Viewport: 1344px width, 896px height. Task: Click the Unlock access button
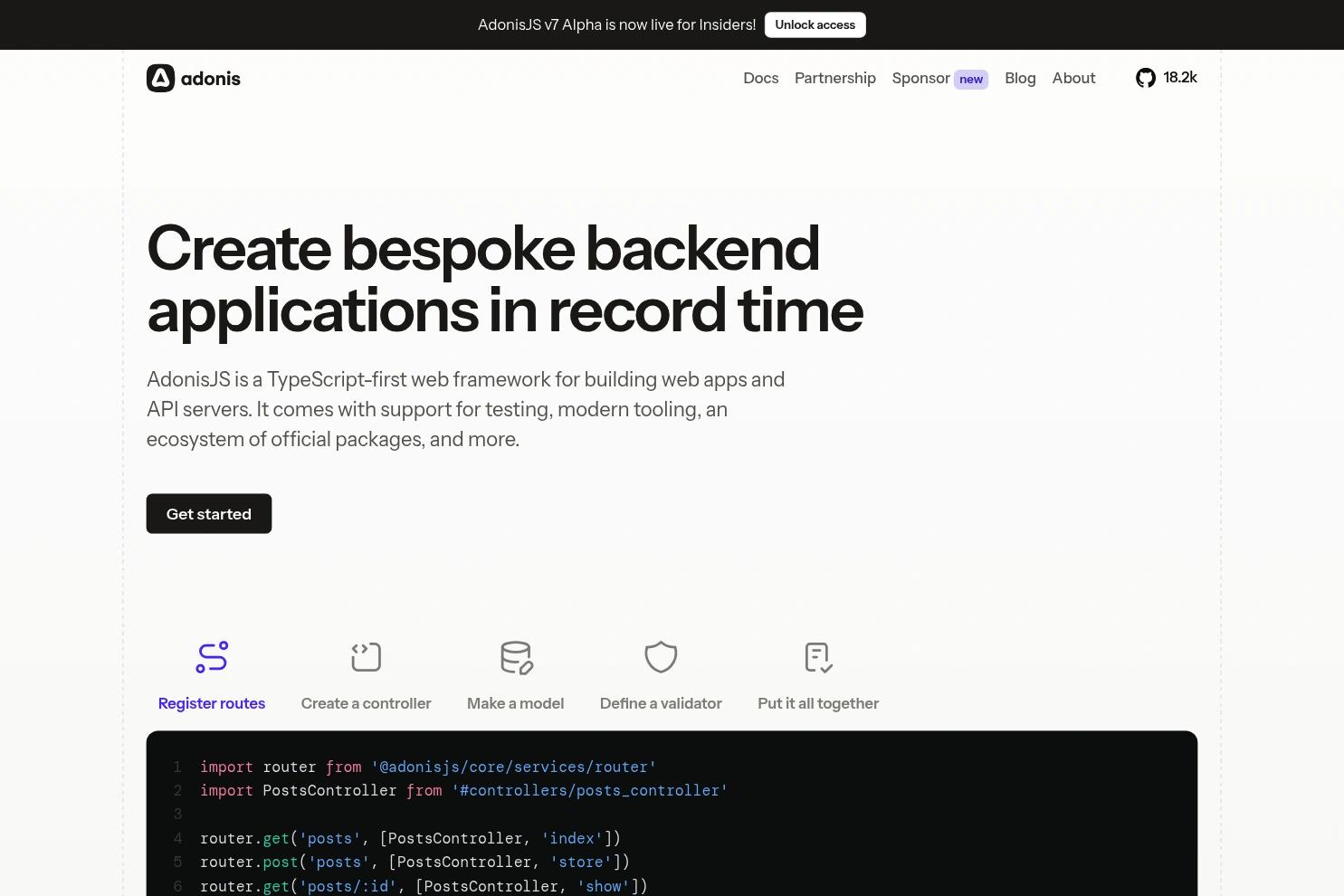[x=815, y=24]
